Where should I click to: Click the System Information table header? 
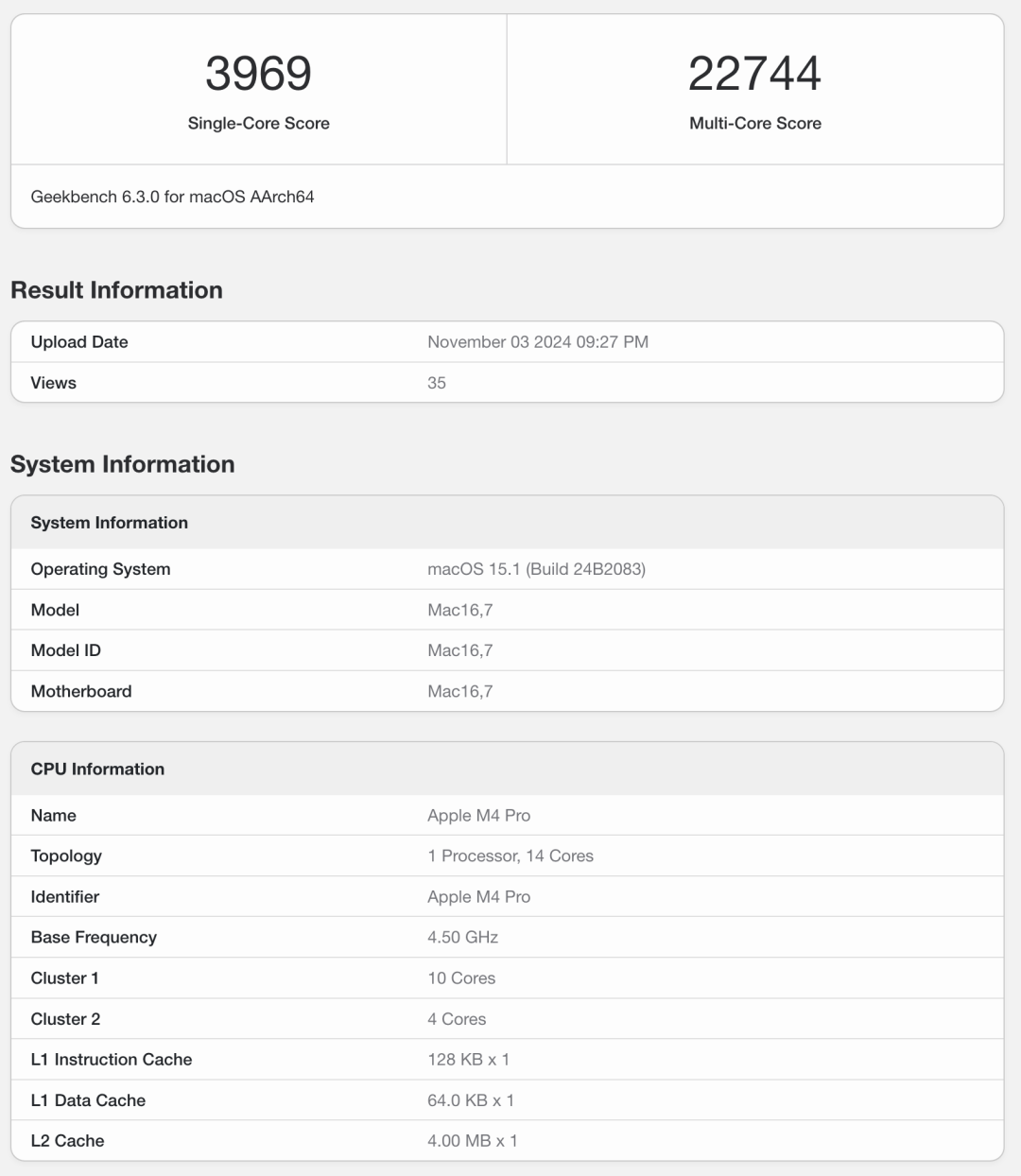click(109, 523)
